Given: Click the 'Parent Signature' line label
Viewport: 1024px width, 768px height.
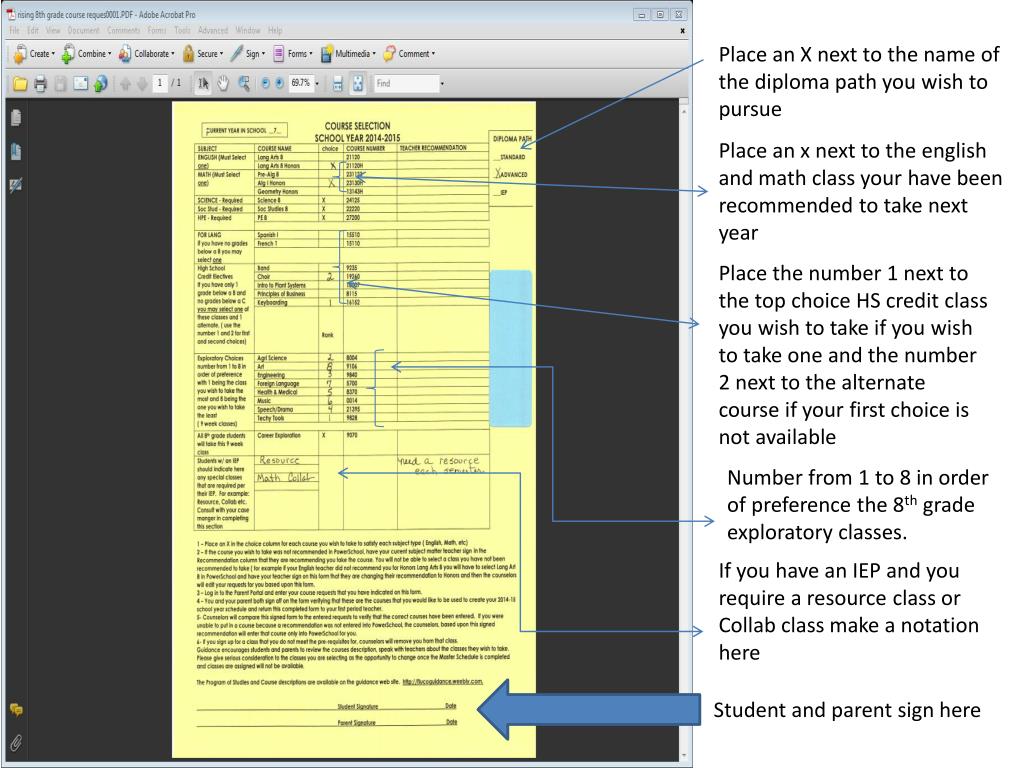Looking at the screenshot, I should [356, 723].
